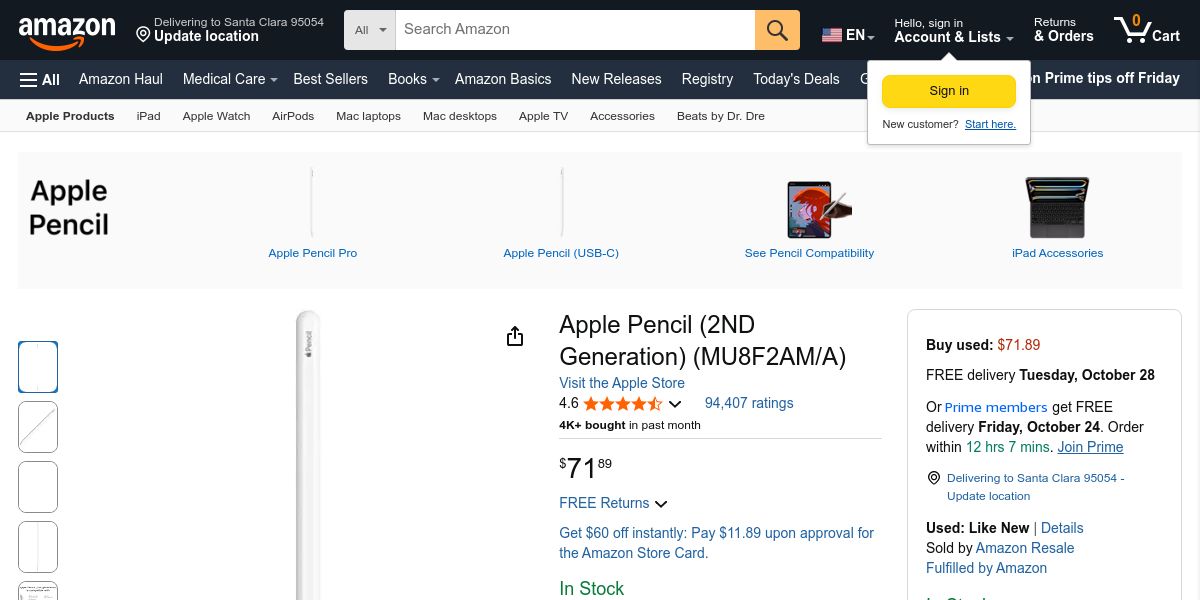Click the yellow Sign in button
The height and width of the screenshot is (600, 1200).
pyautogui.click(x=948, y=91)
